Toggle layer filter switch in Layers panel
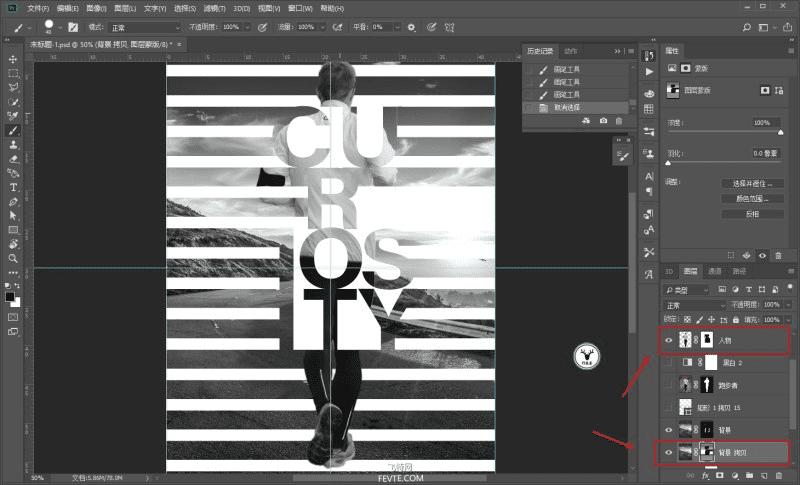The image size is (800, 485). pos(789,288)
